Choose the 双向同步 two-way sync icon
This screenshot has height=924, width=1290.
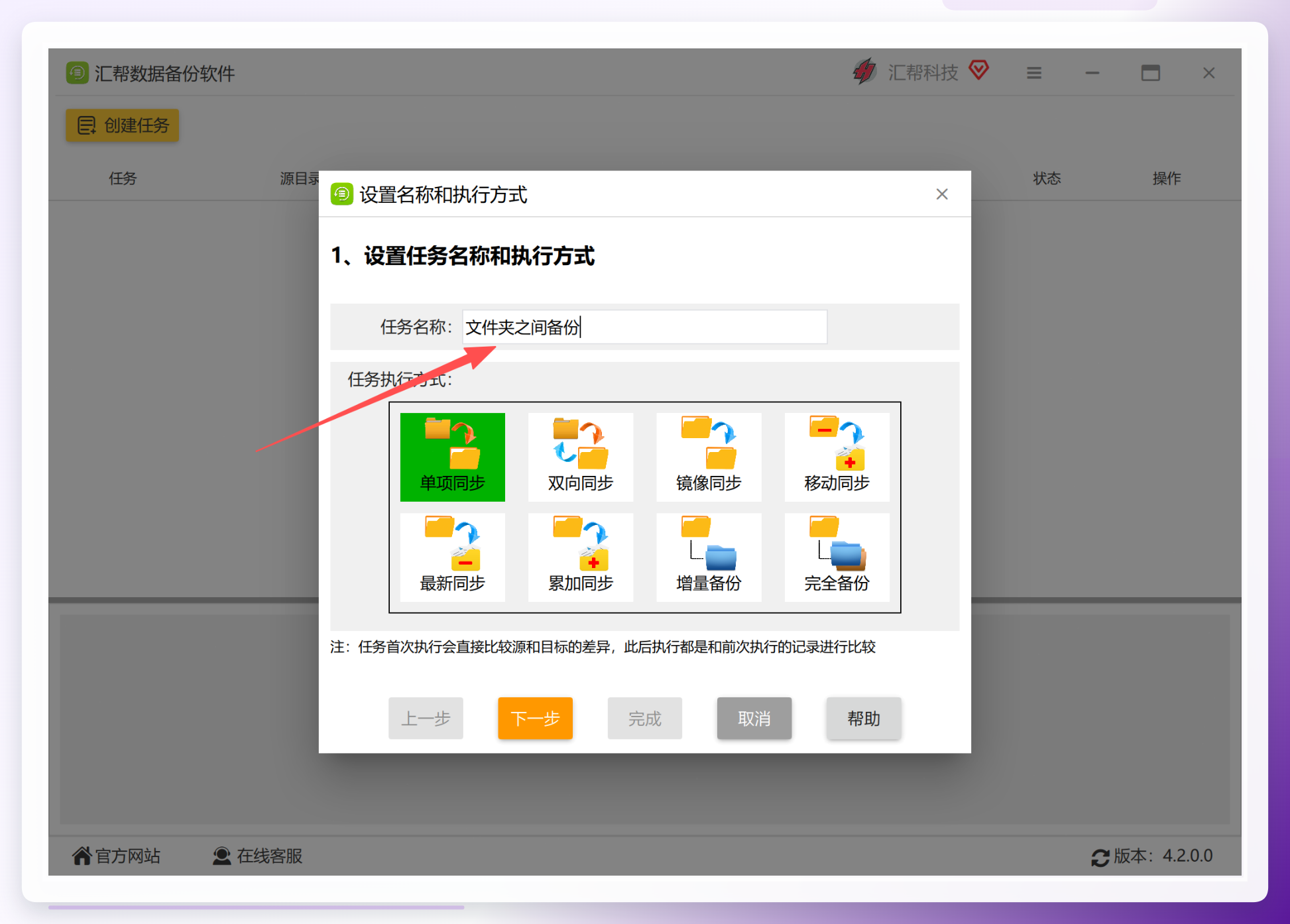click(581, 457)
